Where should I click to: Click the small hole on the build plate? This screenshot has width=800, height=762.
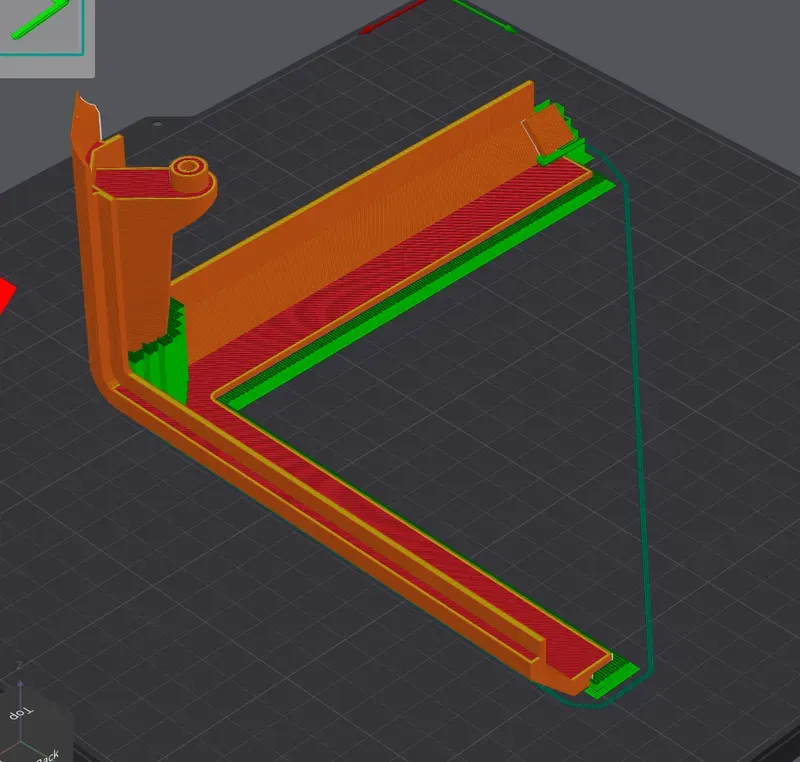(x=156, y=124)
